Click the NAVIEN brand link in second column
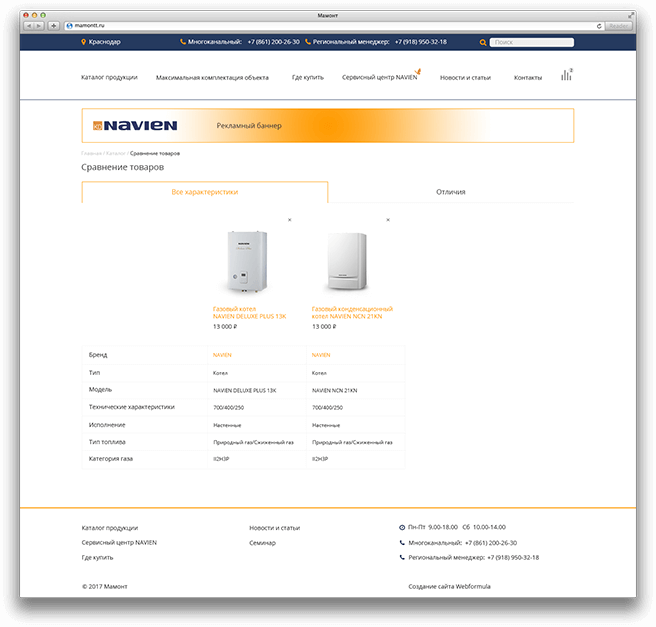The image size is (656, 627). click(x=321, y=355)
